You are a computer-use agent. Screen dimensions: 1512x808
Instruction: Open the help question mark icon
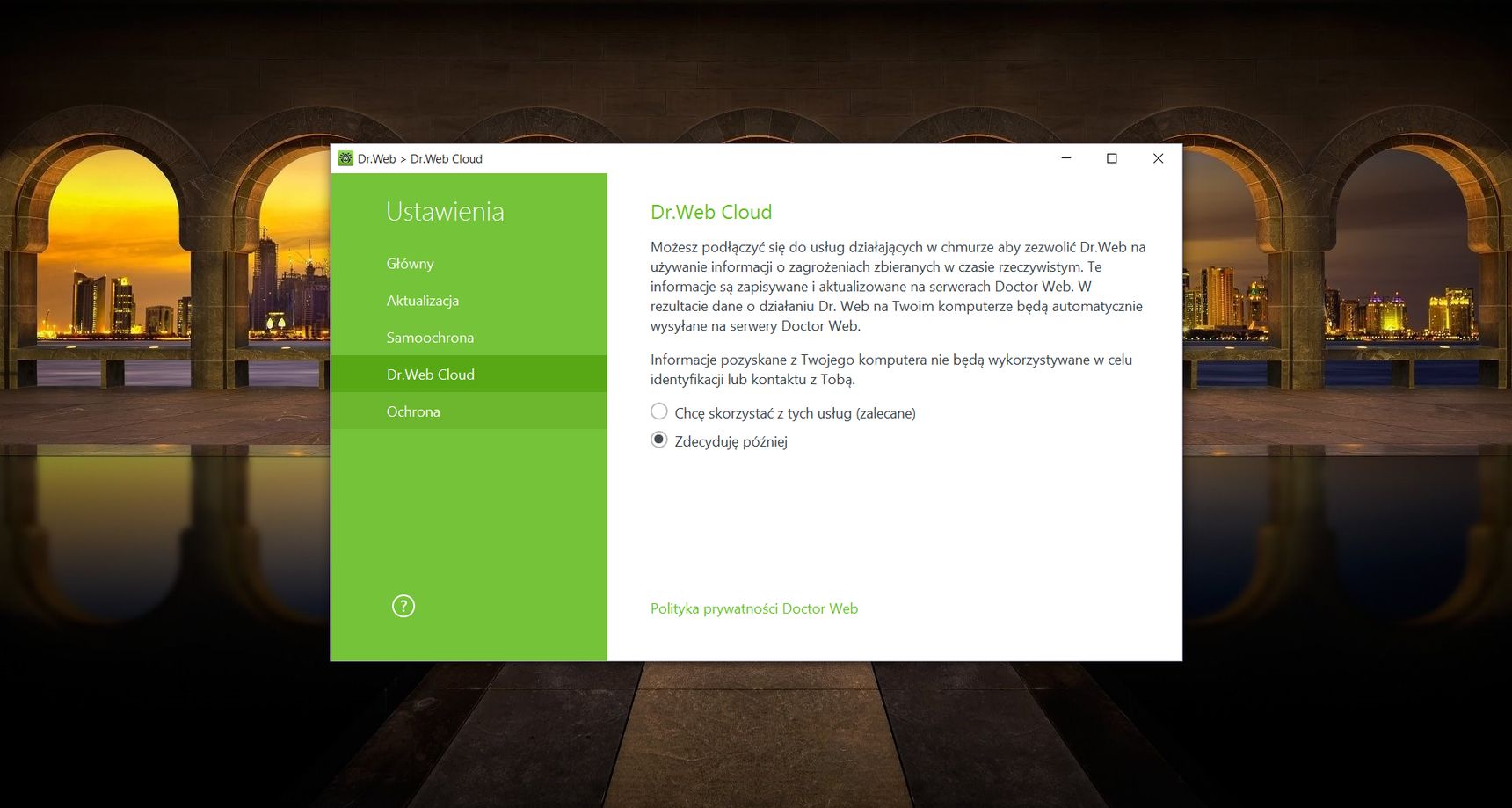point(403,606)
